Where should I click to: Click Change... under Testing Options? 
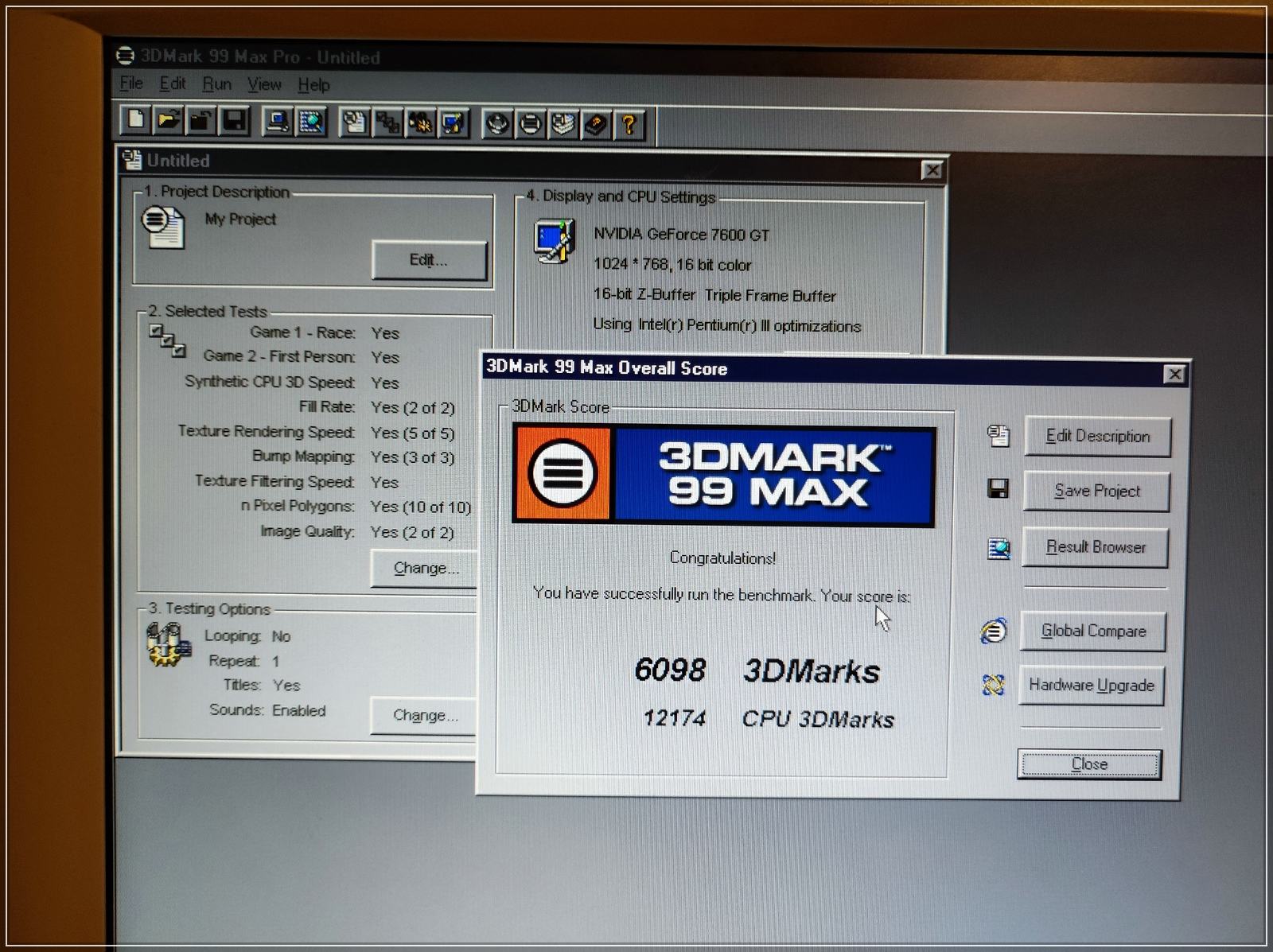tap(425, 715)
